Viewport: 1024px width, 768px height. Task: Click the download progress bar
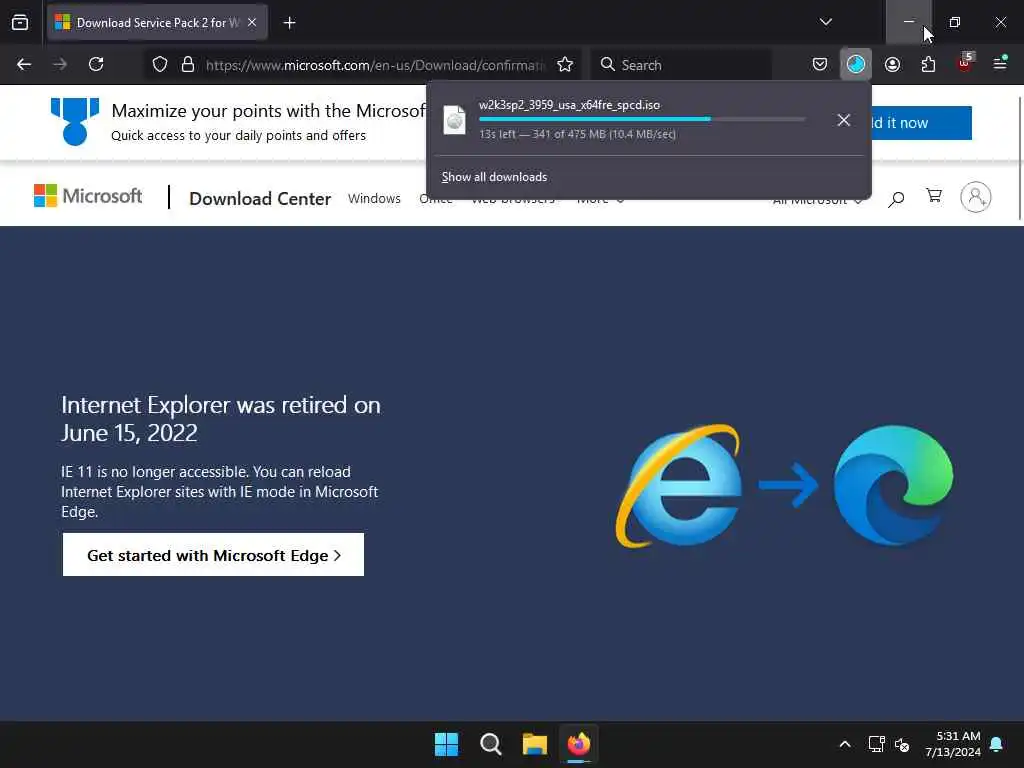pyautogui.click(x=642, y=119)
